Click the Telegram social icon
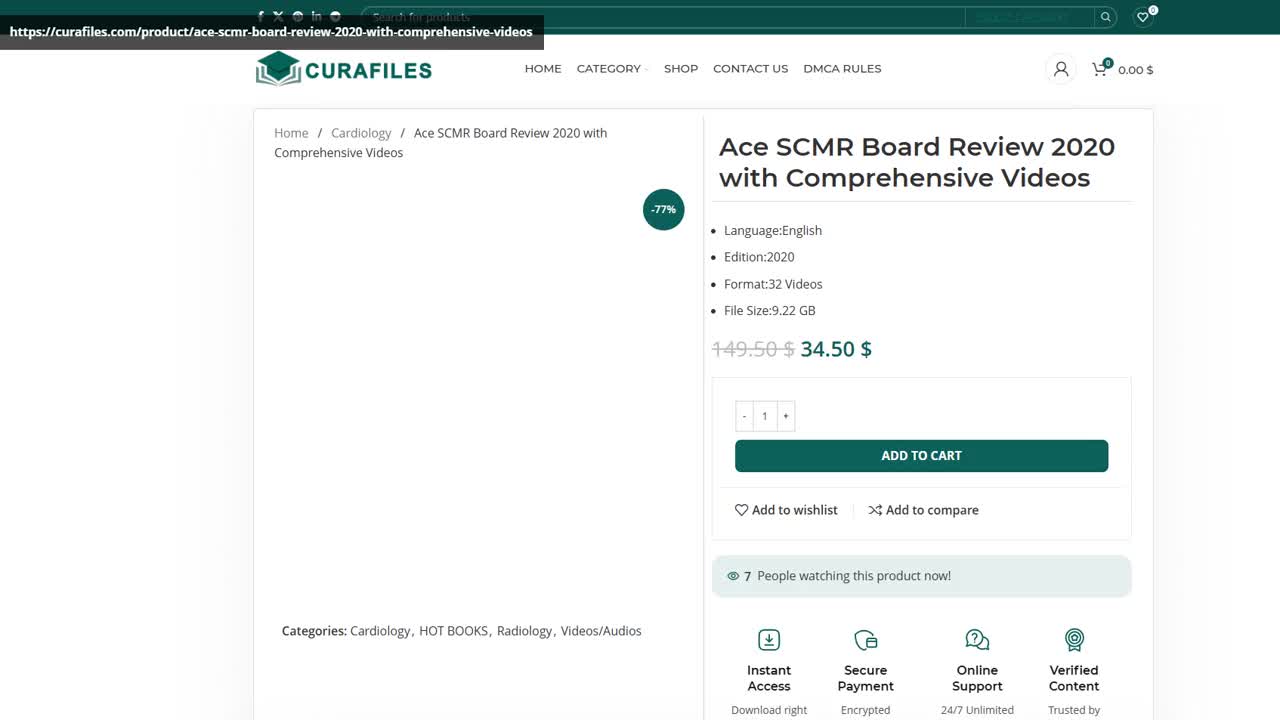This screenshot has height=720, width=1280. coord(334,16)
